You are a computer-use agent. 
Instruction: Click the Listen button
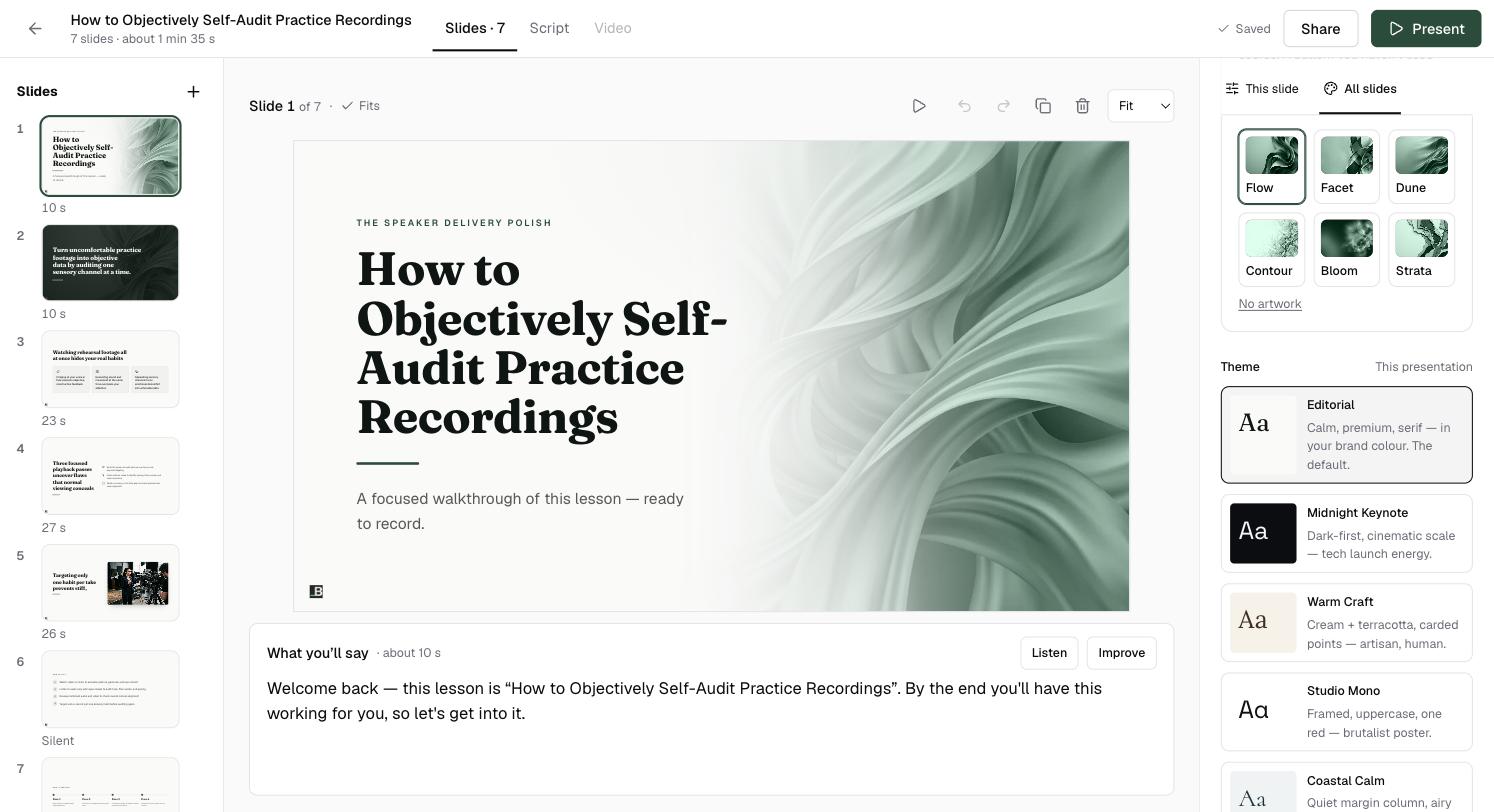(1049, 653)
